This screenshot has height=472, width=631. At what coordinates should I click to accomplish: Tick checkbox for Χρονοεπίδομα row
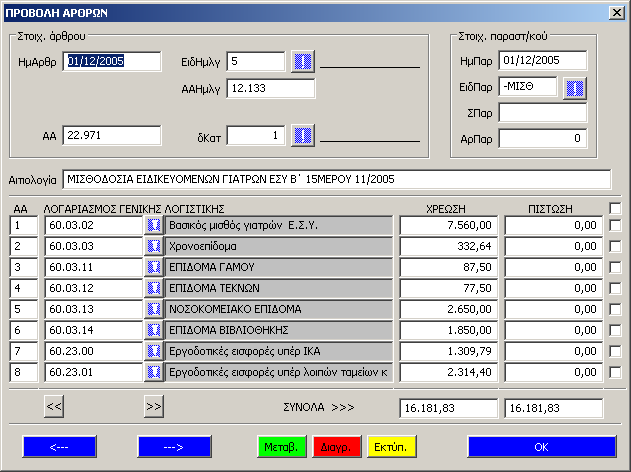tap(615, 246)
